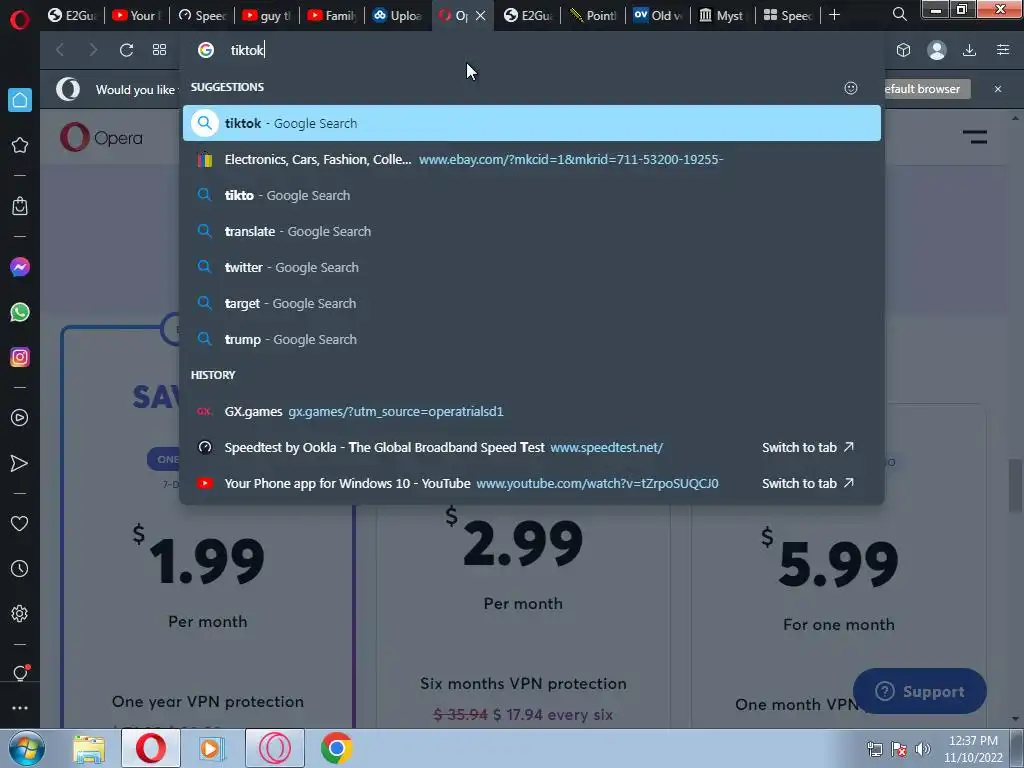Select 'target - Google Search' suggestion
1024x768 pixels.
tap(532, 303)
